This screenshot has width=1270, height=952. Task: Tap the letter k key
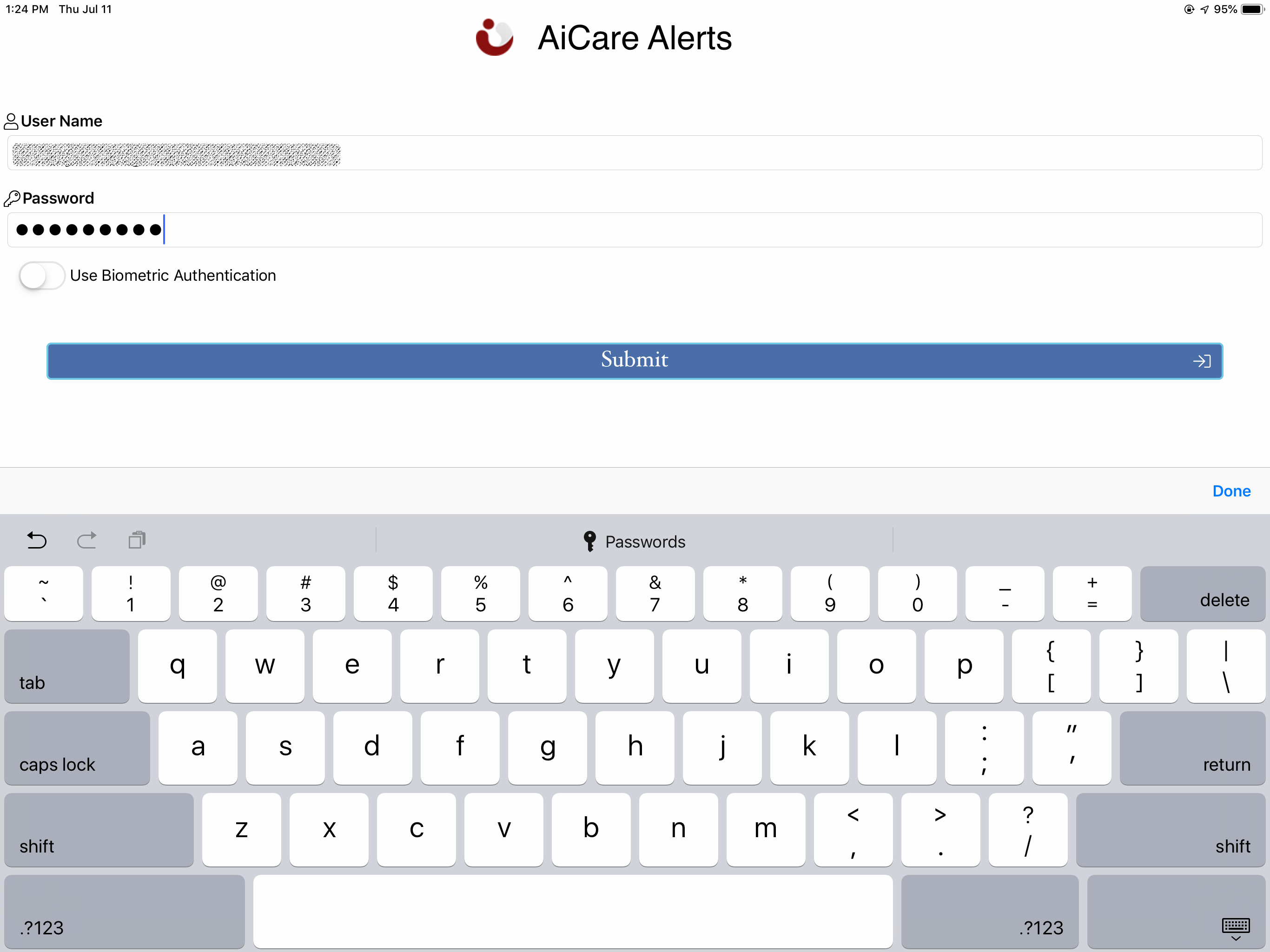tap(809, 747)
